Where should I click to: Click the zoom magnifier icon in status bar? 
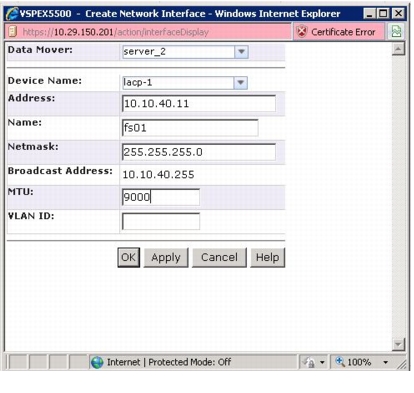click(x=339, y=362)
